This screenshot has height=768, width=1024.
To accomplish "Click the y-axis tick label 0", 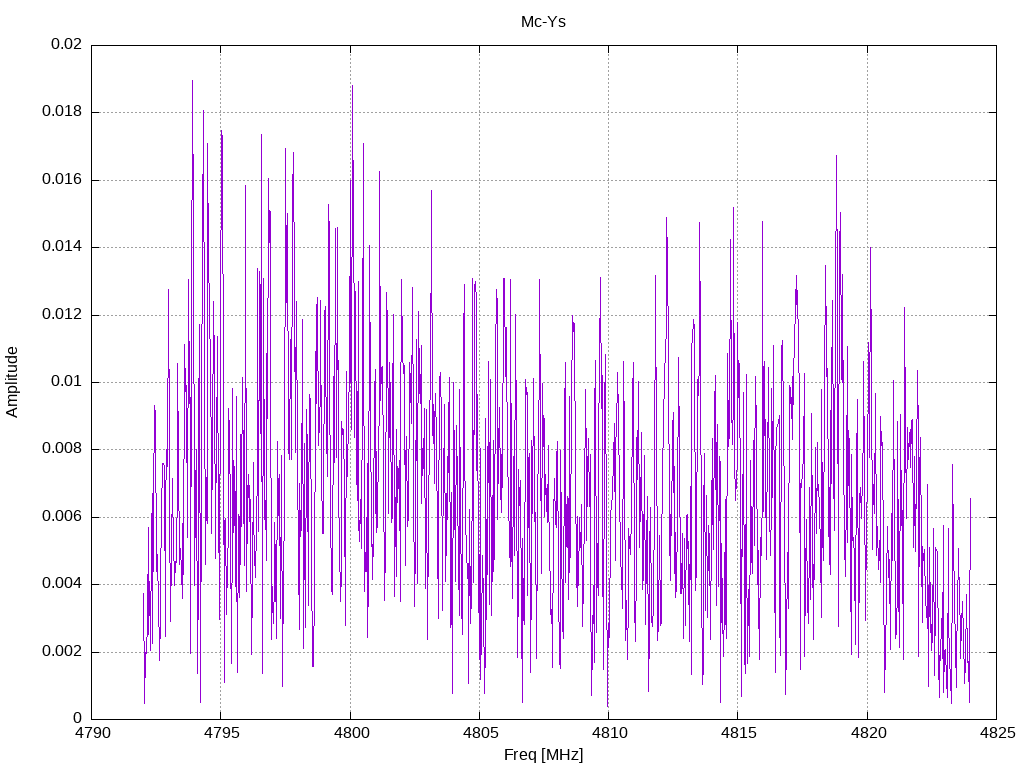I will click(x=78, y=718).
